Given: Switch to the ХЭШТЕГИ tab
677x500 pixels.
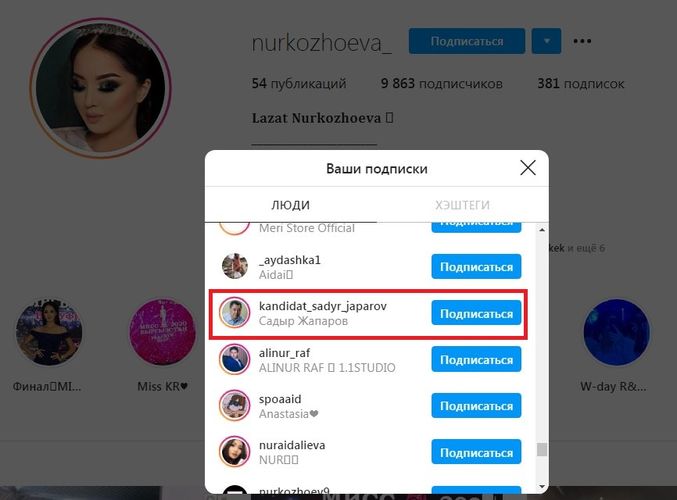Looking at the screenshot, I should 462,205.
